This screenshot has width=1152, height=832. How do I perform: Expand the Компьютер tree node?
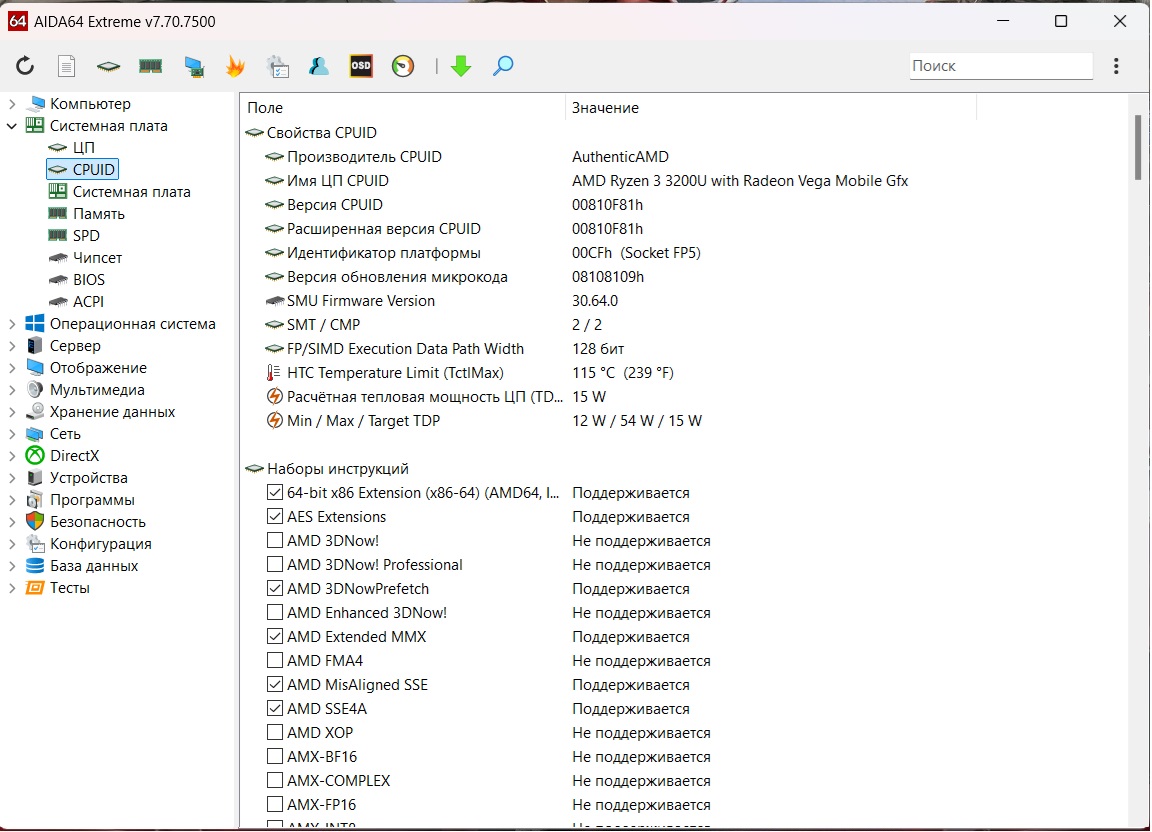pos(12,104)
